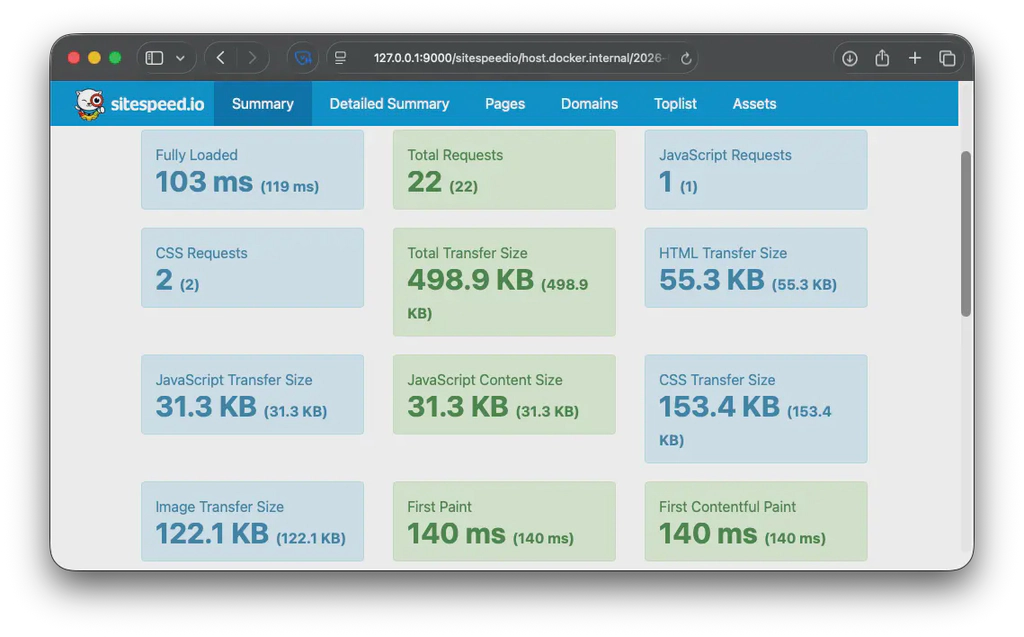
Task: Click the Share icon
Action: [x=882, y=58]
